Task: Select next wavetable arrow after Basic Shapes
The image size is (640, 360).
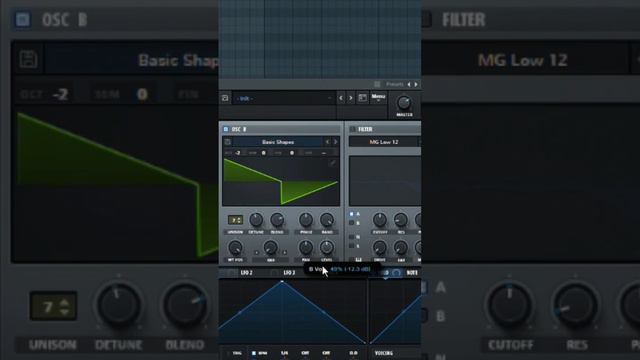Action: tap(336, 142)
